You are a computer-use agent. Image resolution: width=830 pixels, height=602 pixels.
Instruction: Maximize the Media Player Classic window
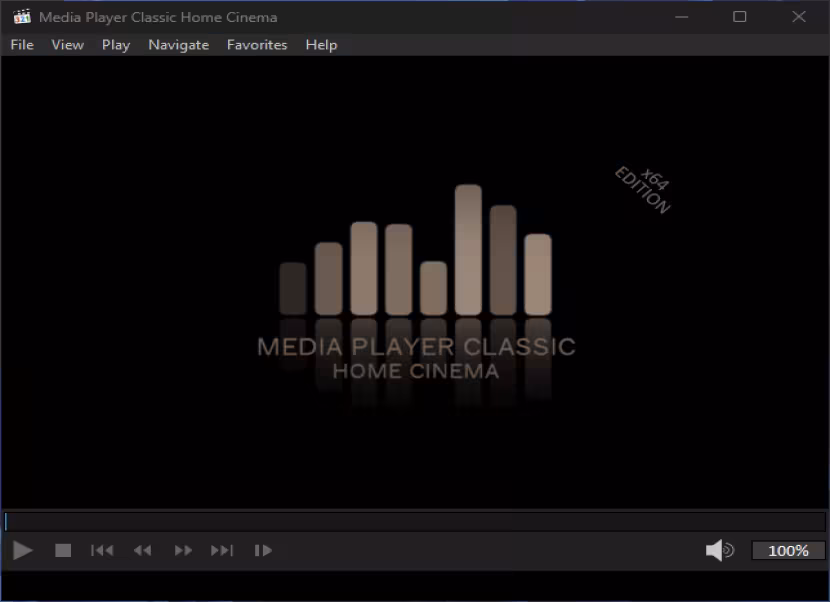(x=739, y=17)
